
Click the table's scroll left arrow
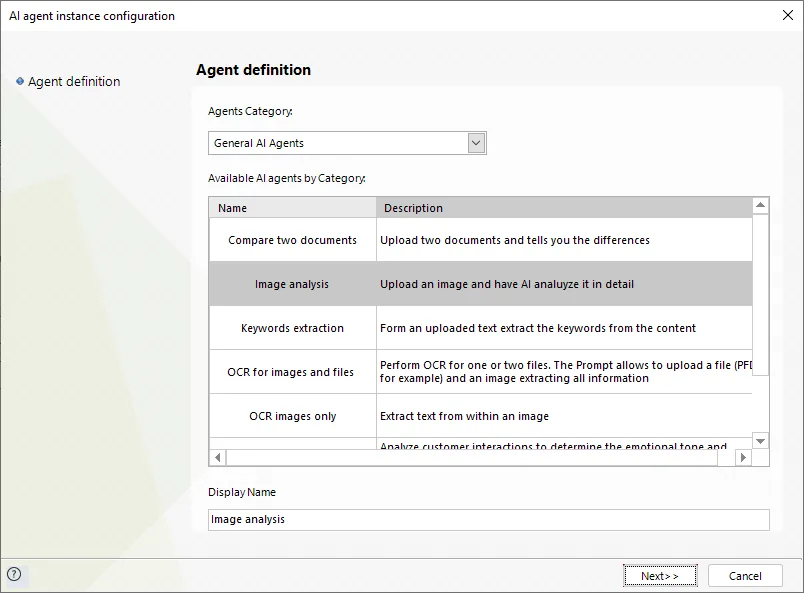(x=217, y=457)
